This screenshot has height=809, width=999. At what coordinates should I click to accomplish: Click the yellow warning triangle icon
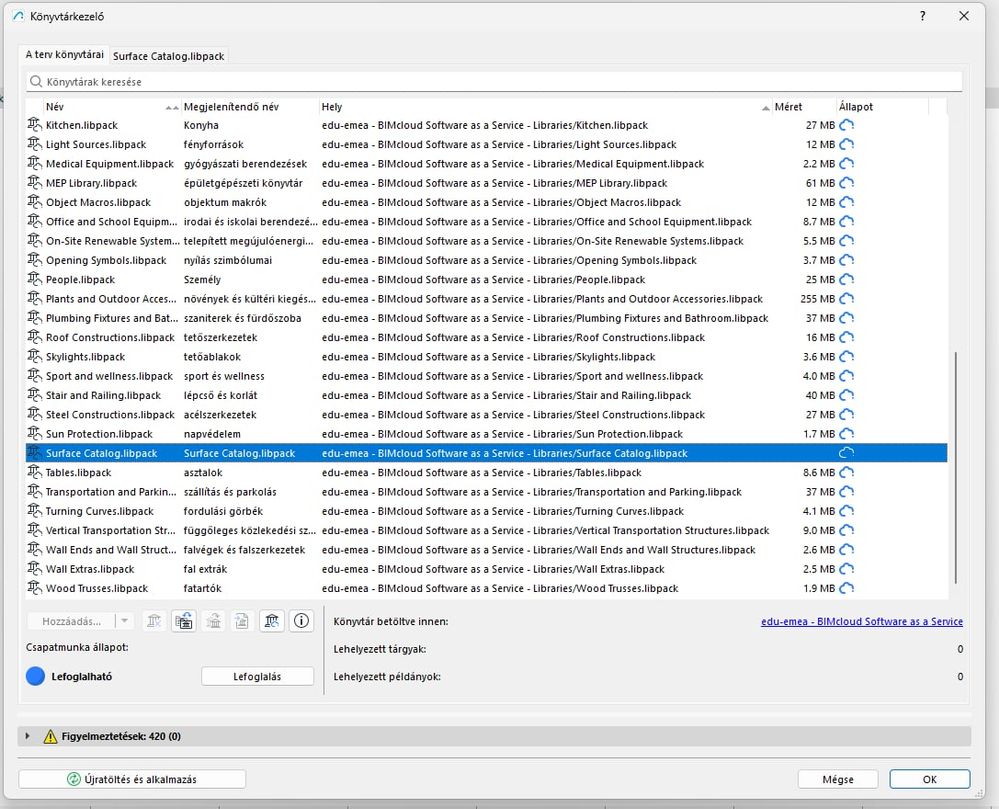50,736
